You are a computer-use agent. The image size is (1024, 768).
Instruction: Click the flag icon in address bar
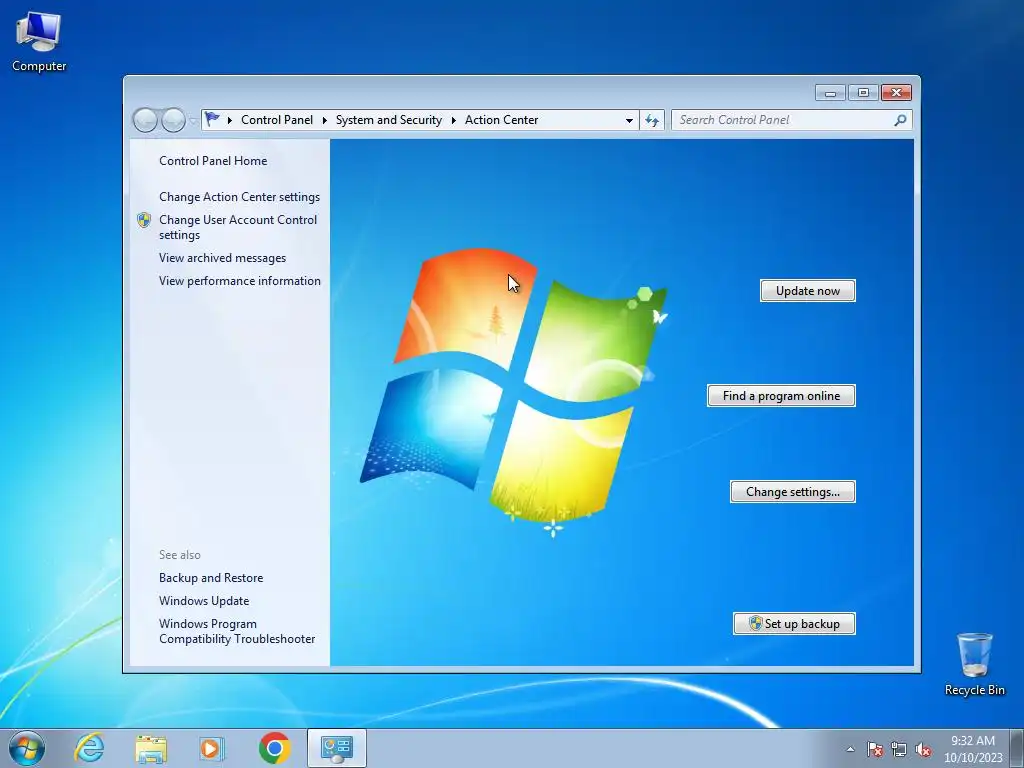point(212,120)
